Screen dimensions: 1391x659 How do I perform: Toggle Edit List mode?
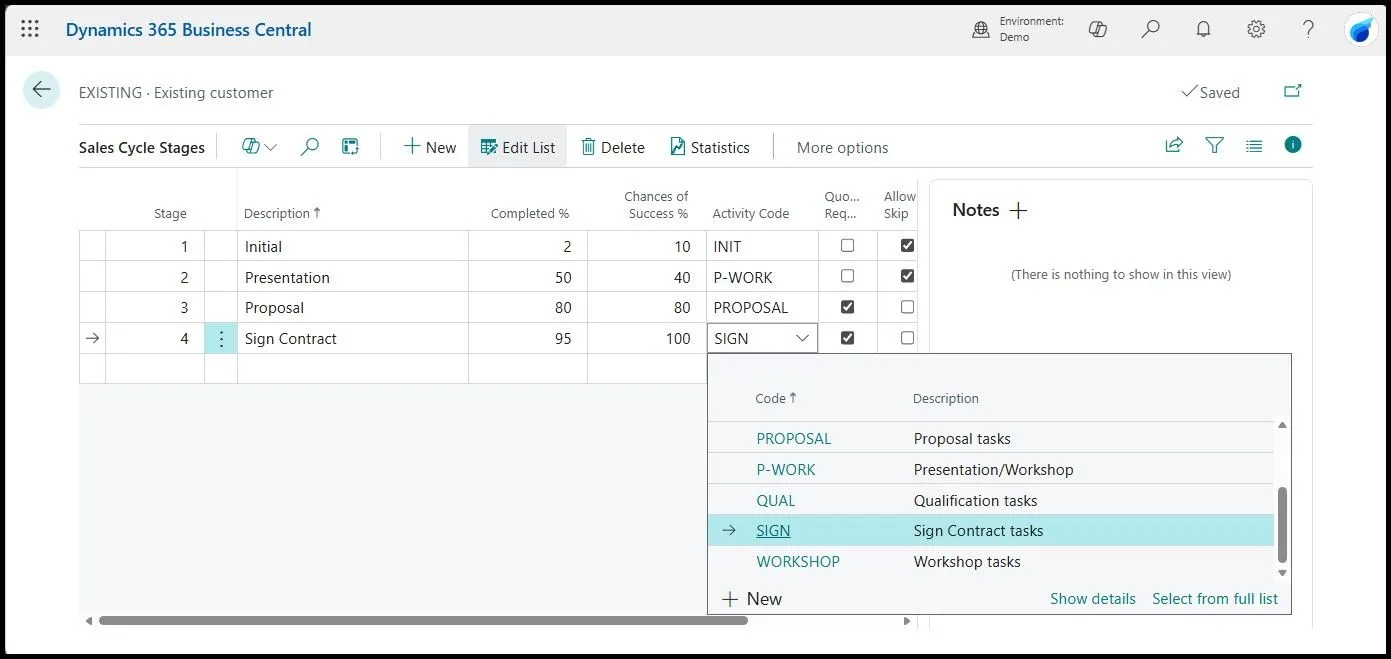(x=518, y=147)
